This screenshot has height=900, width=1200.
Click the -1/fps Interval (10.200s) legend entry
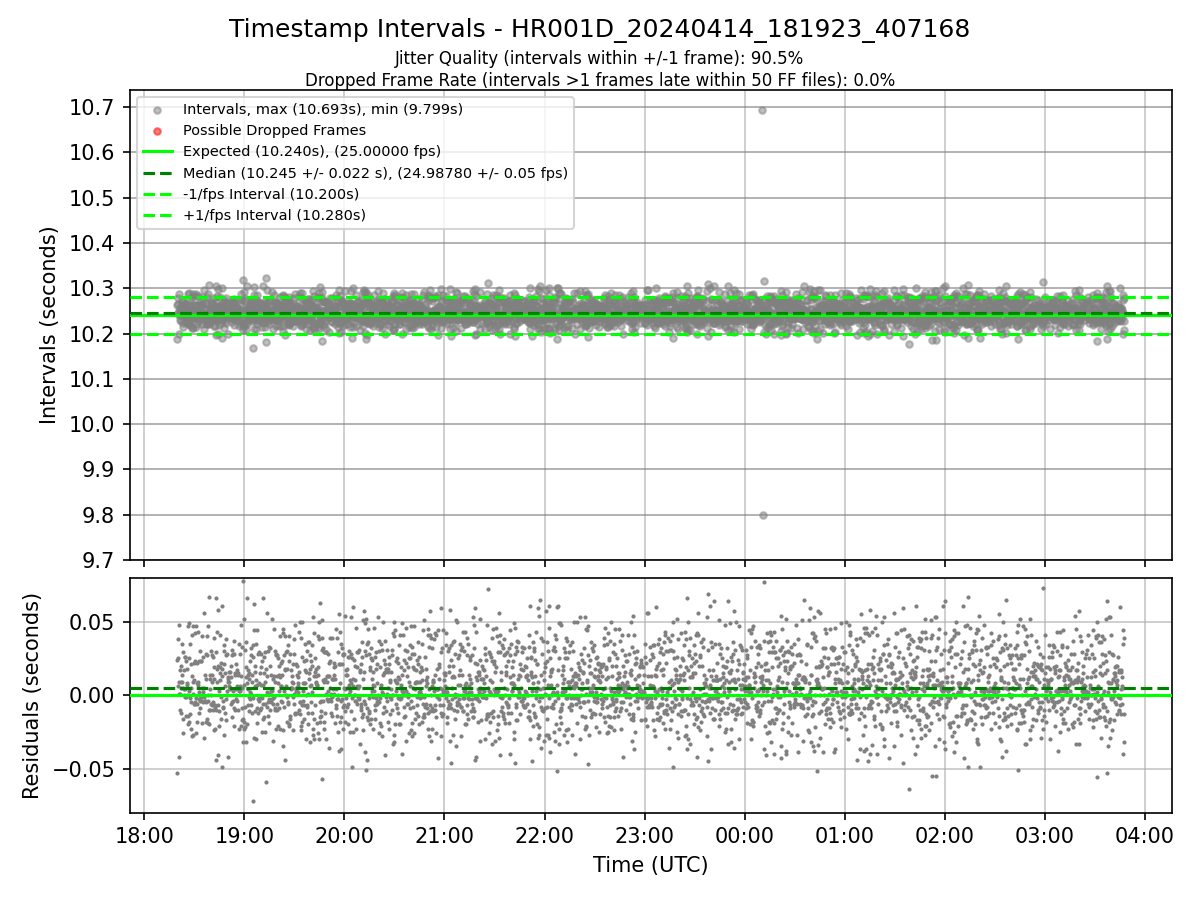[x=271, y=194]
